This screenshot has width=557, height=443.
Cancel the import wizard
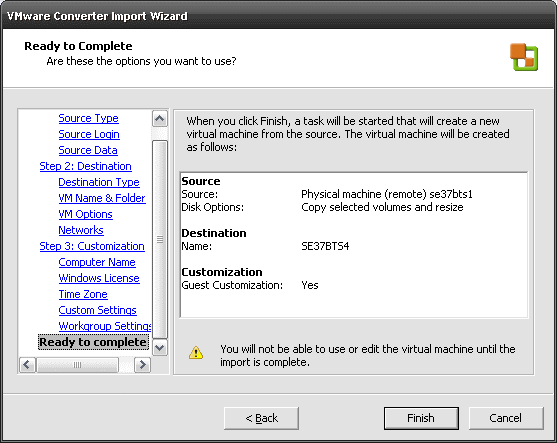pyautogui.click(x=506, y=418)
